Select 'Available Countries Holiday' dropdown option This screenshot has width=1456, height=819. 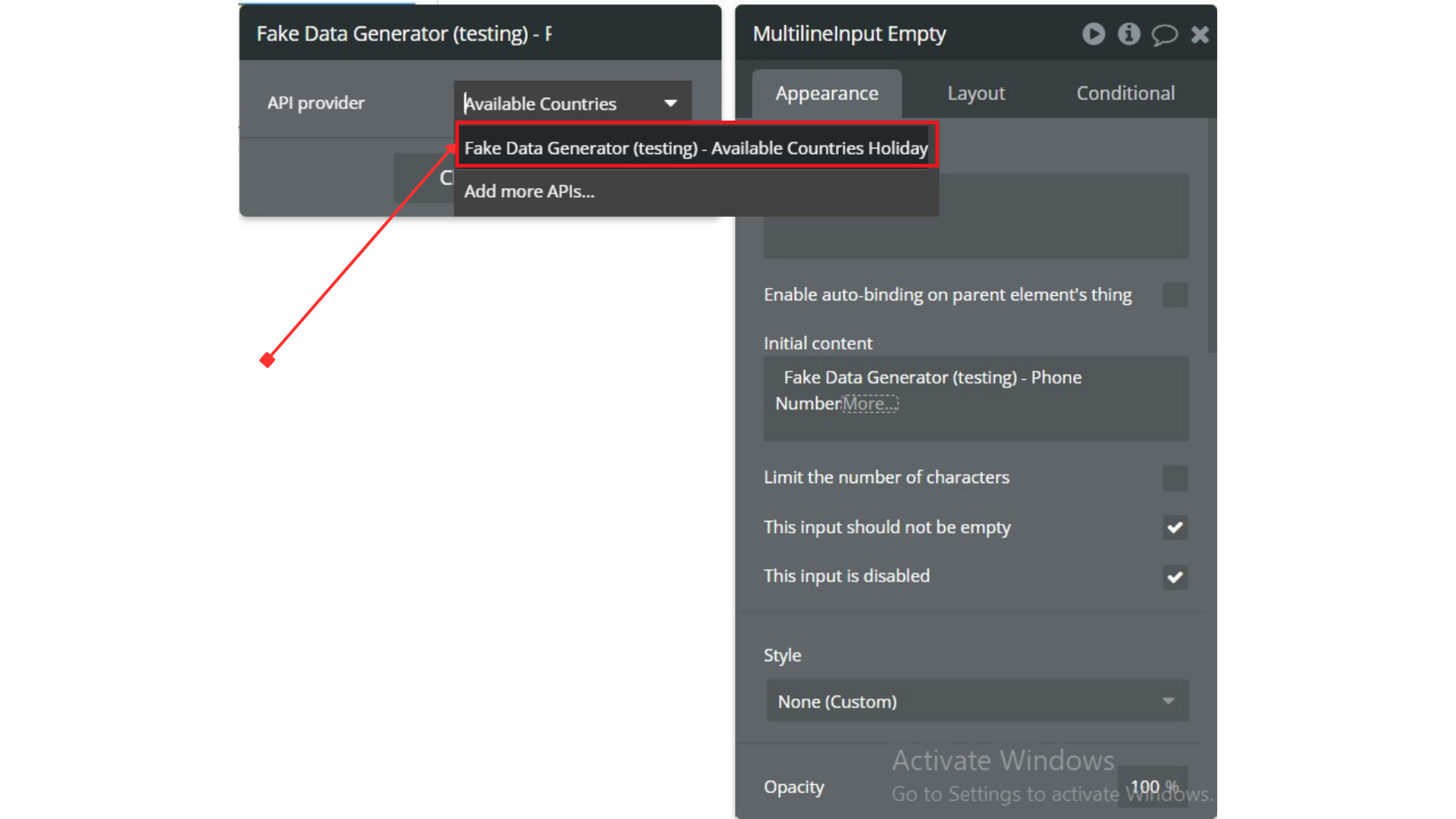(695, 148)
